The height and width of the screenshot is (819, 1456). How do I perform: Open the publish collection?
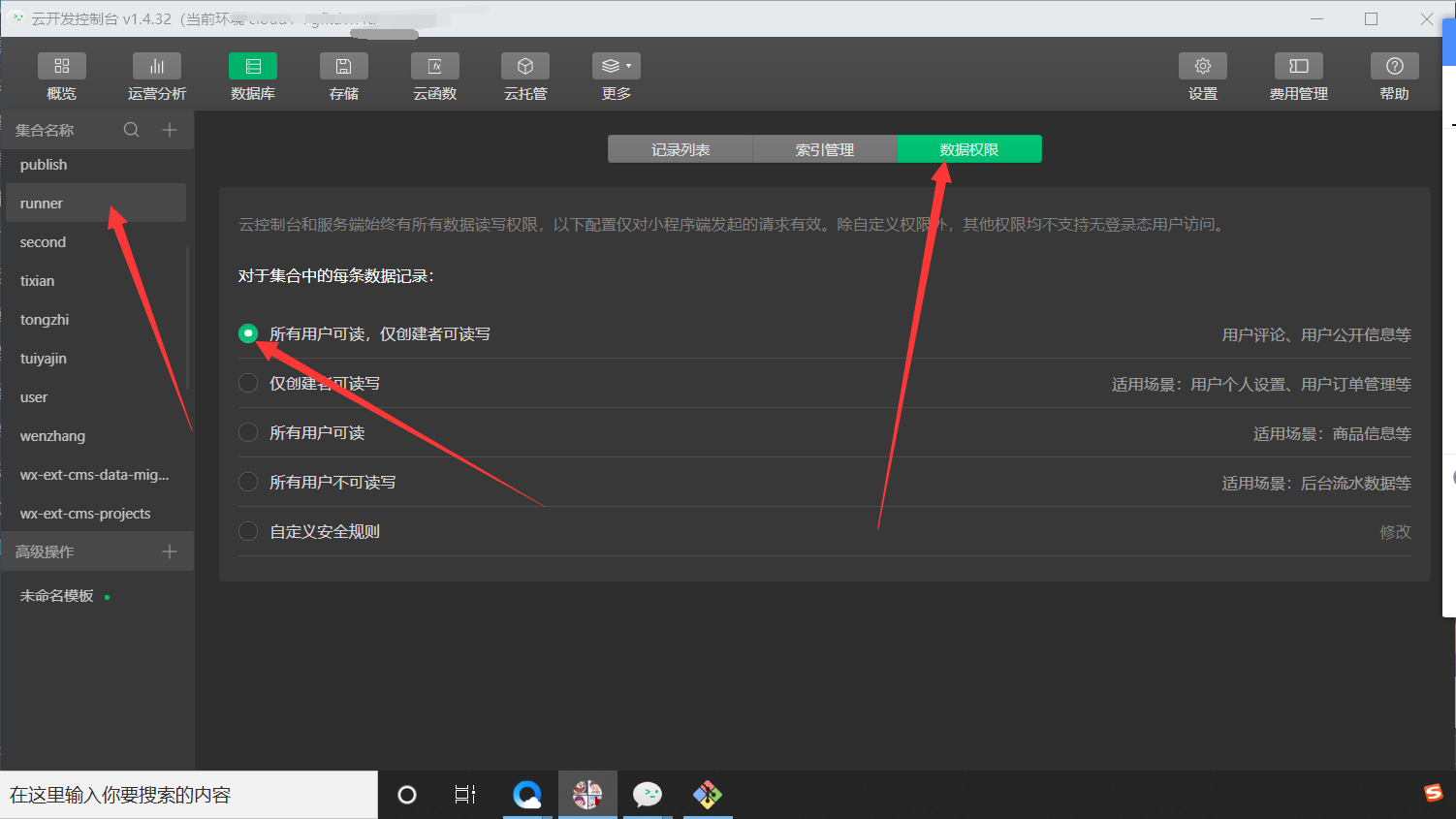(96, 165)
